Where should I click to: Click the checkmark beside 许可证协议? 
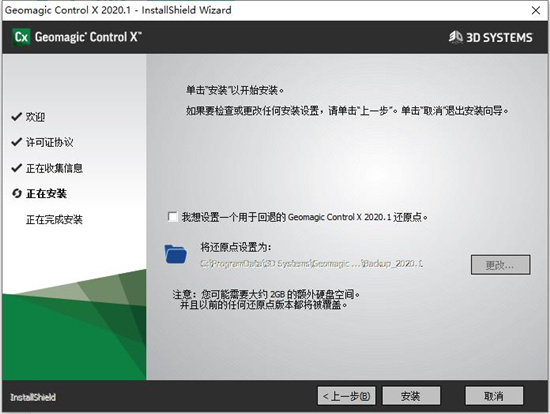[16, 142]
